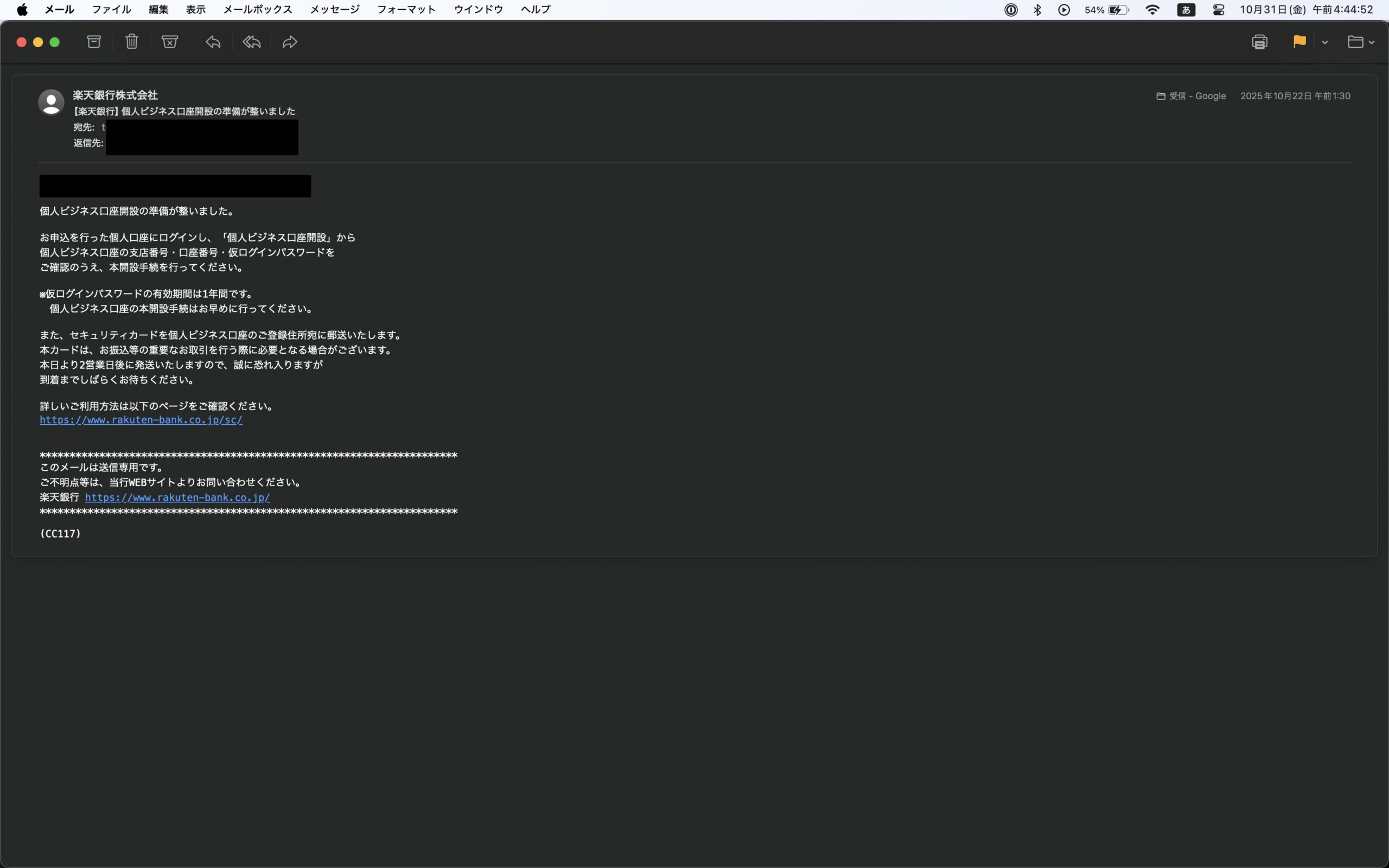1389x868 pixels.
Task: Click the Archive message toolbar icon
Action: tap(94, 42)
